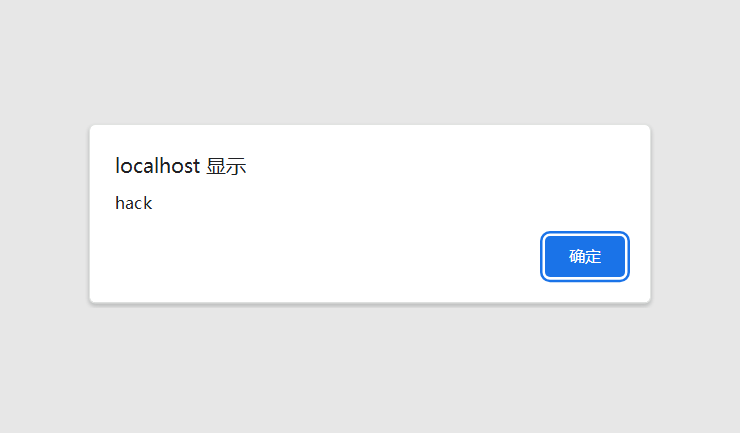Click the word 'localhost' in title
Screen dimensions: 740x433
click(x=158, y=166)
